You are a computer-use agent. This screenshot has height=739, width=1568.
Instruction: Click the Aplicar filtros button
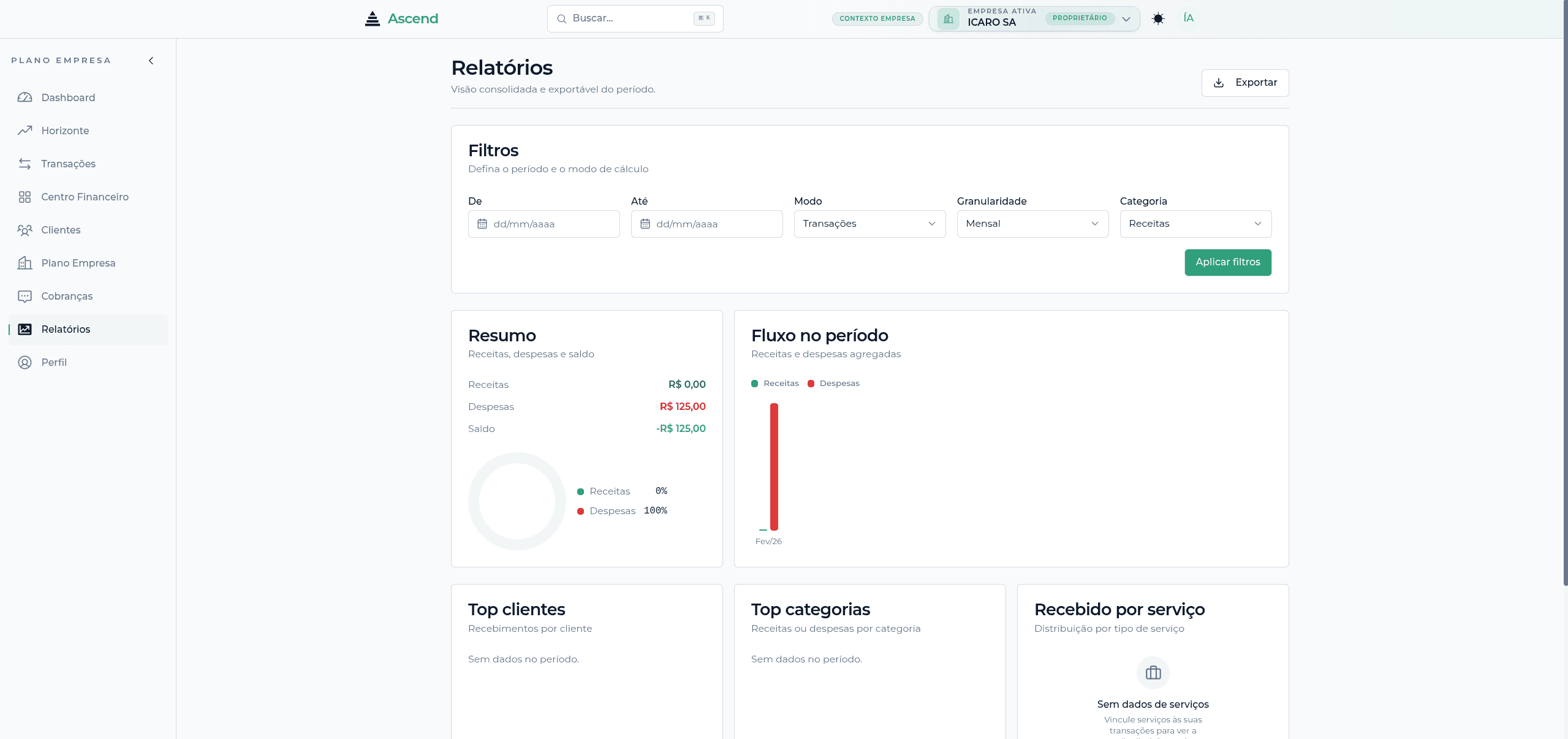point(1227,262)
